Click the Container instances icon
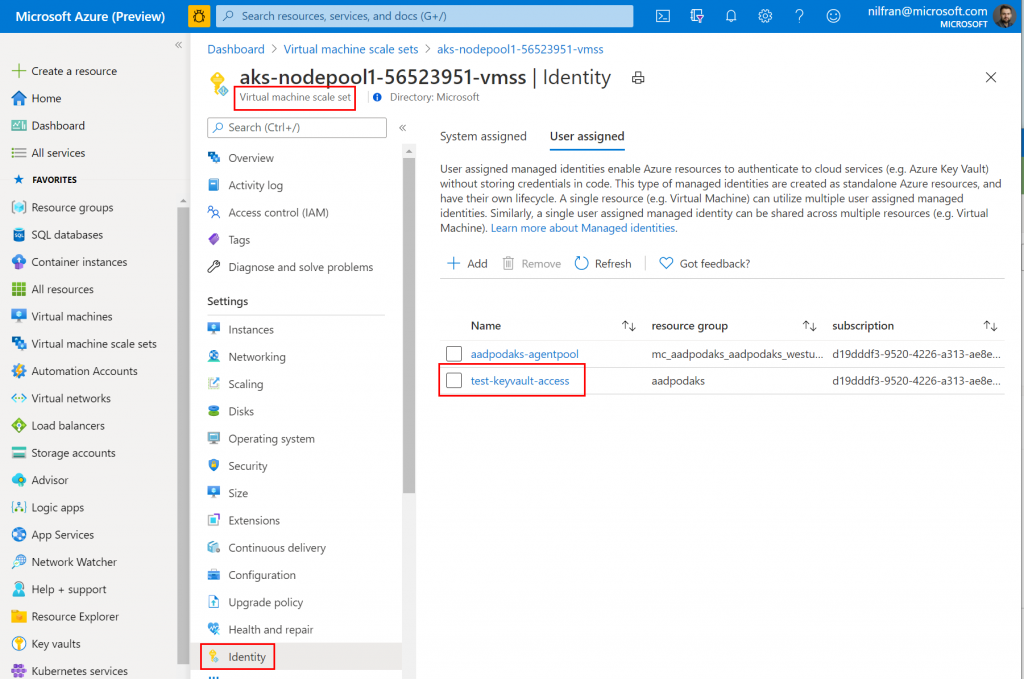The height and width of the screenshot is (679, 1024). [19, 262]
